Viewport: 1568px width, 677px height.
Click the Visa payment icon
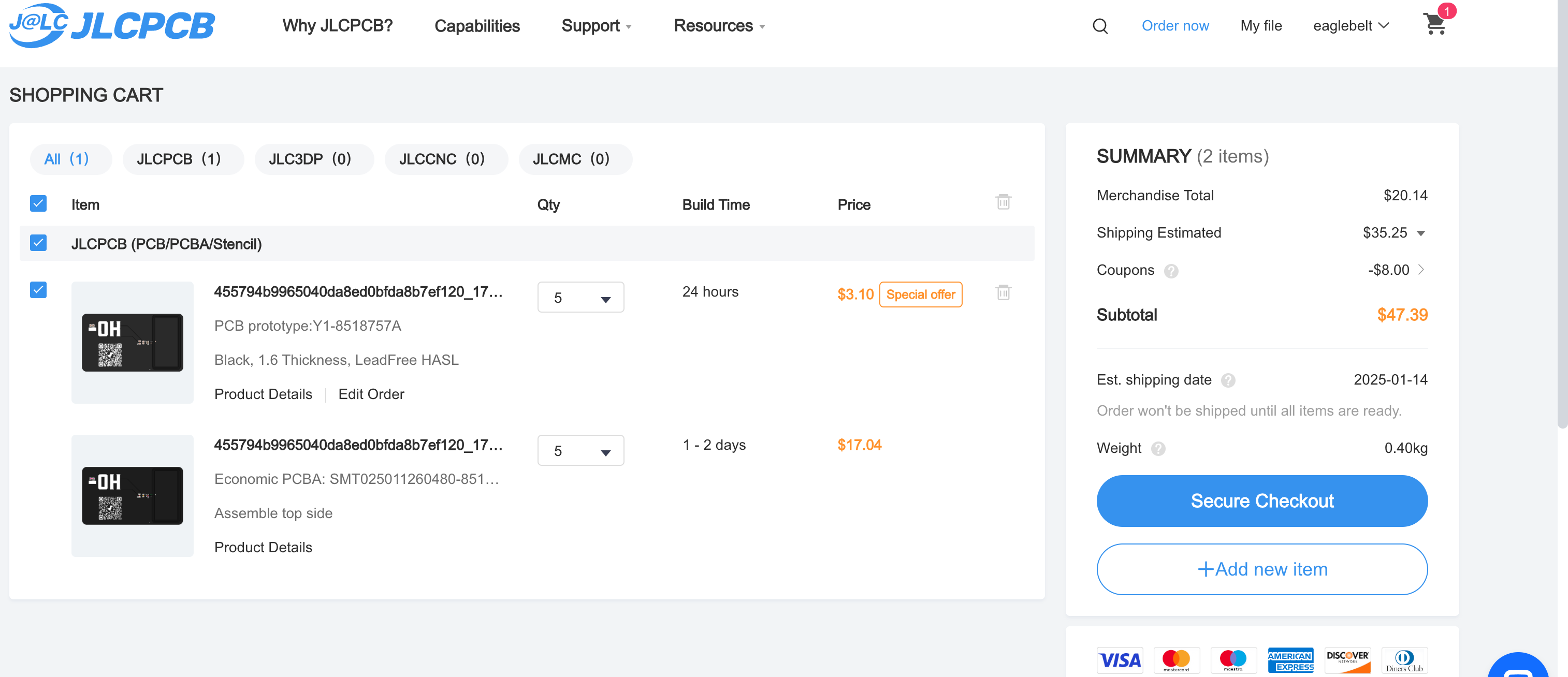(x=1120, y=660)
